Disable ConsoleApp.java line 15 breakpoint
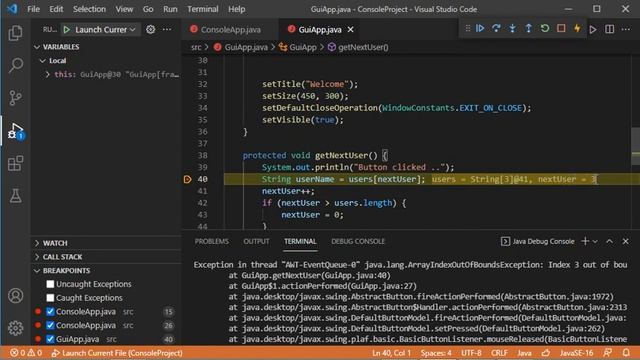This screenshot has height=360, width=640. coord(50,312)
